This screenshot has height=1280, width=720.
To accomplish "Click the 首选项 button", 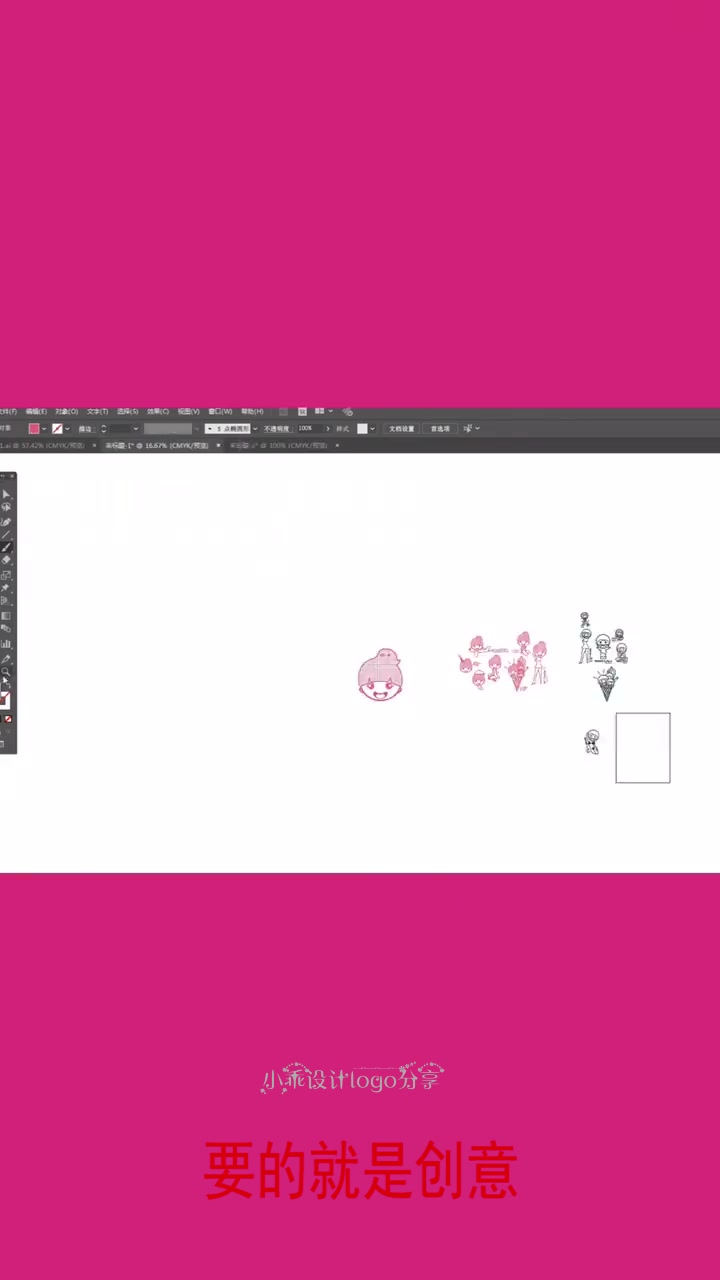I will 440,429.
